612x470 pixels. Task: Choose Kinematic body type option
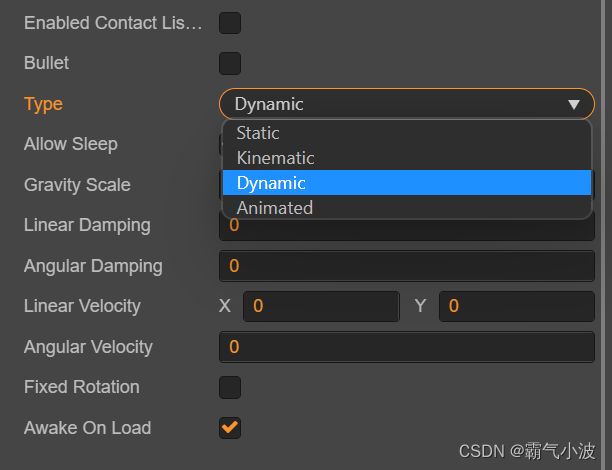407,158
